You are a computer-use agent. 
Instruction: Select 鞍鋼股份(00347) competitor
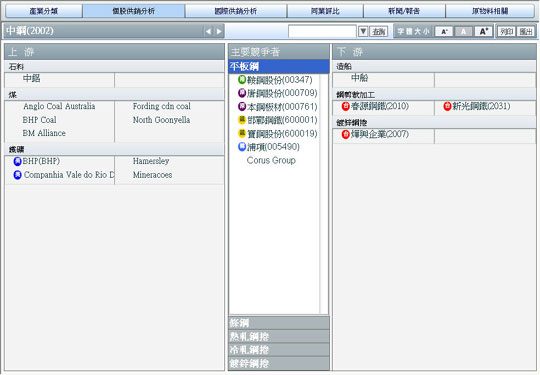[280, 80]
